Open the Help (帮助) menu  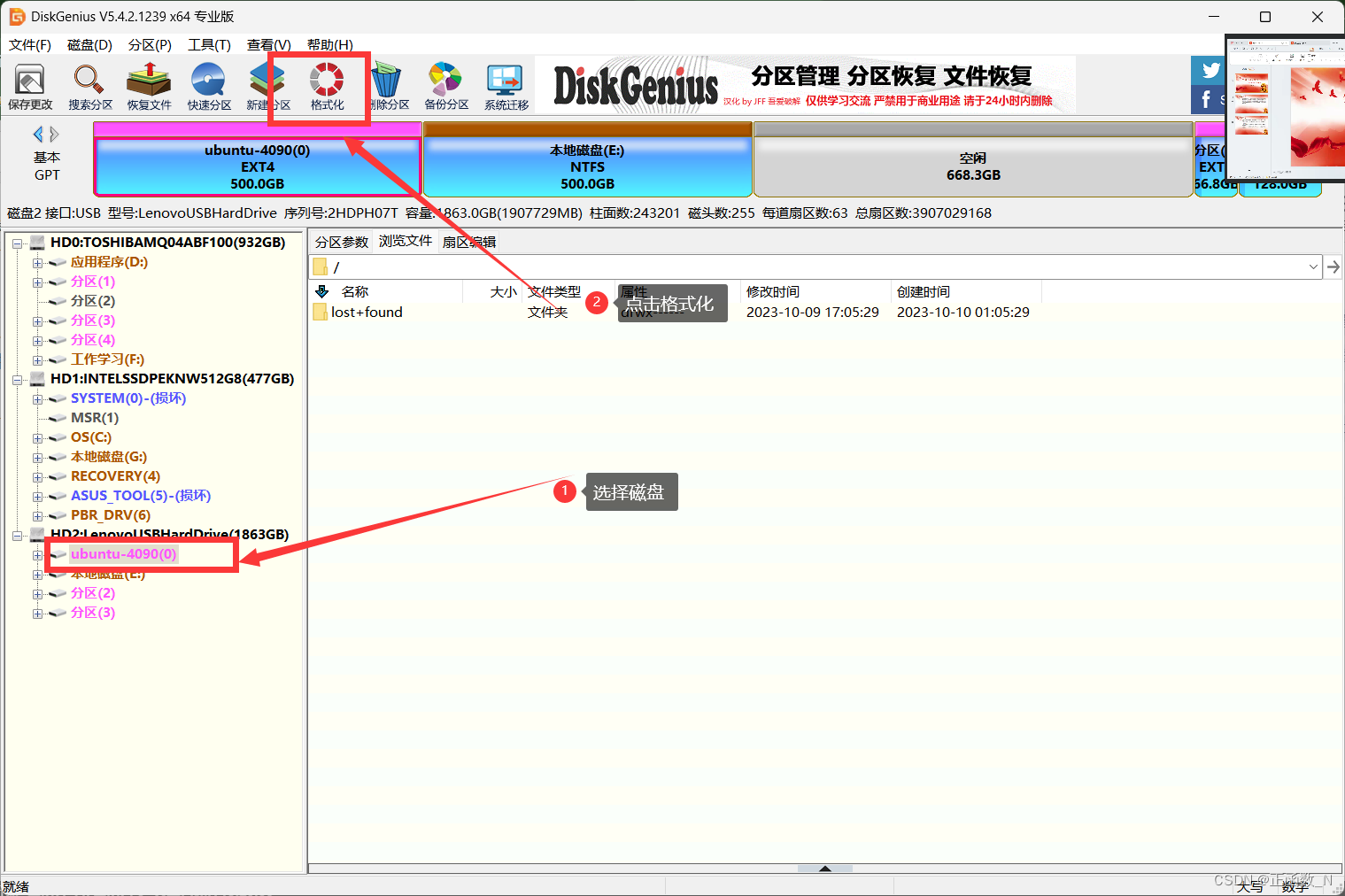click(x=329, y=44)
